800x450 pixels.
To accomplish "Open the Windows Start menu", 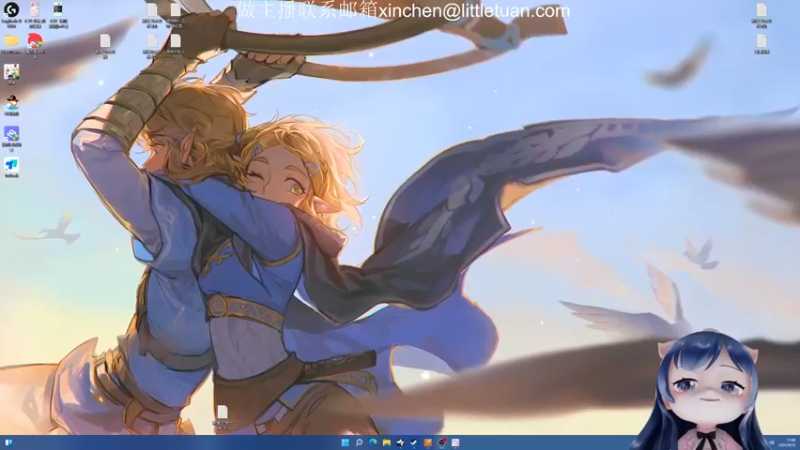I will pyautogui.click(x=345, y=442).
